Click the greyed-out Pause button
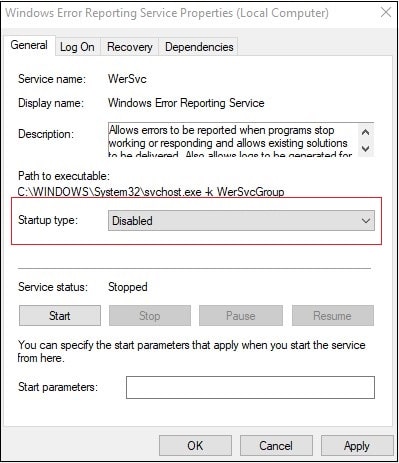Screen dimensions: 399x463 coord(241,316)
